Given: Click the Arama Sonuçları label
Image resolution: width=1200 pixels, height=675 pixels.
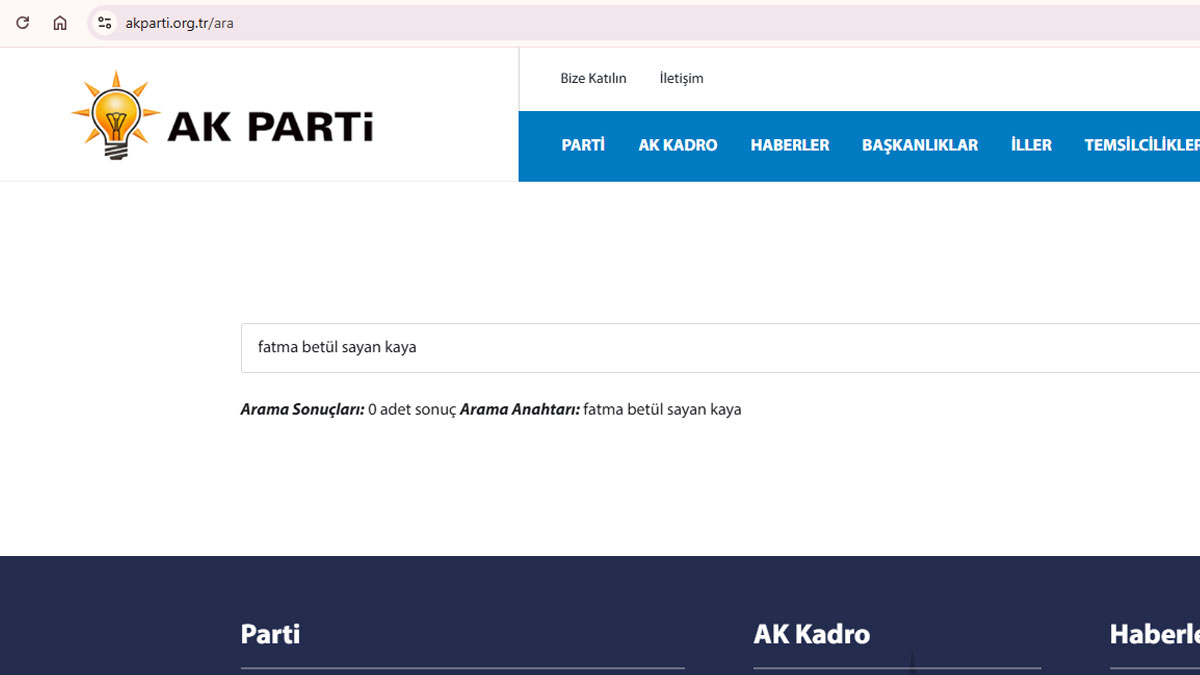Looking at the screenshot, I should (x=302, y=410).
